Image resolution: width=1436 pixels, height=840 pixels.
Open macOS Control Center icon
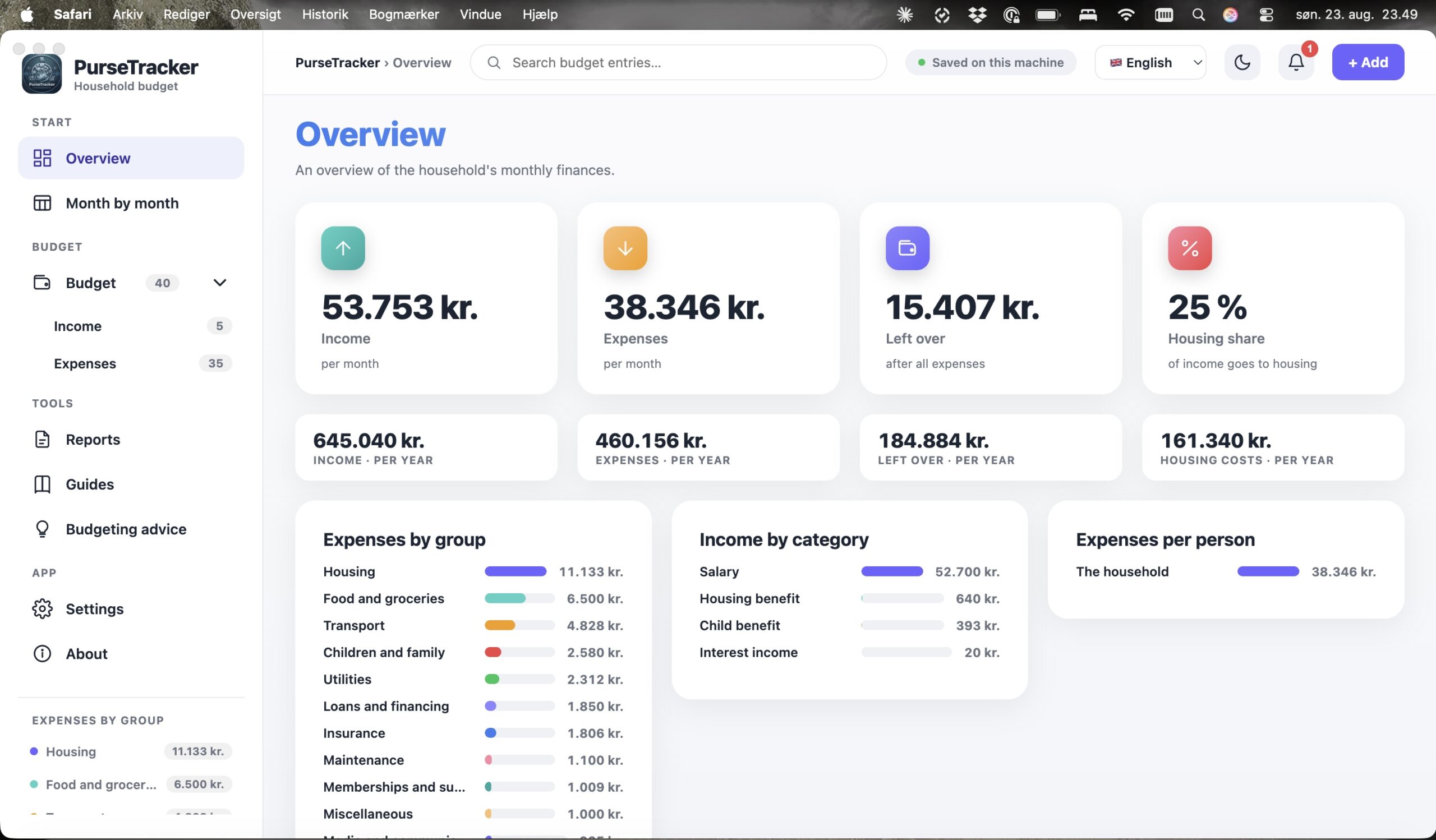pos(1266,15)
